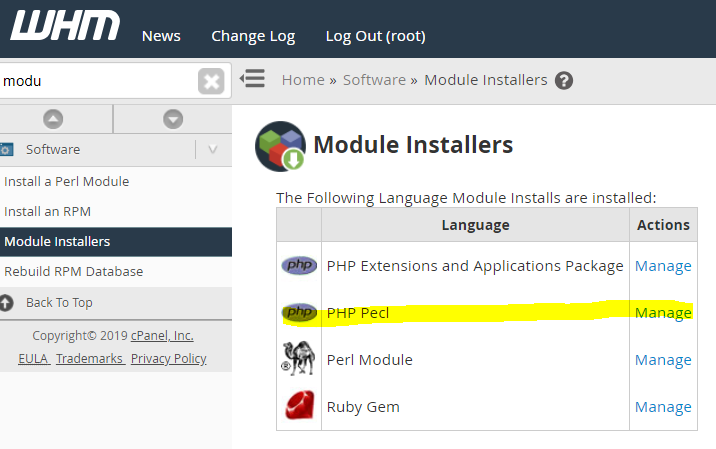
Task: Expand all sidebar categories down arrow
Action: pos(173,119)
